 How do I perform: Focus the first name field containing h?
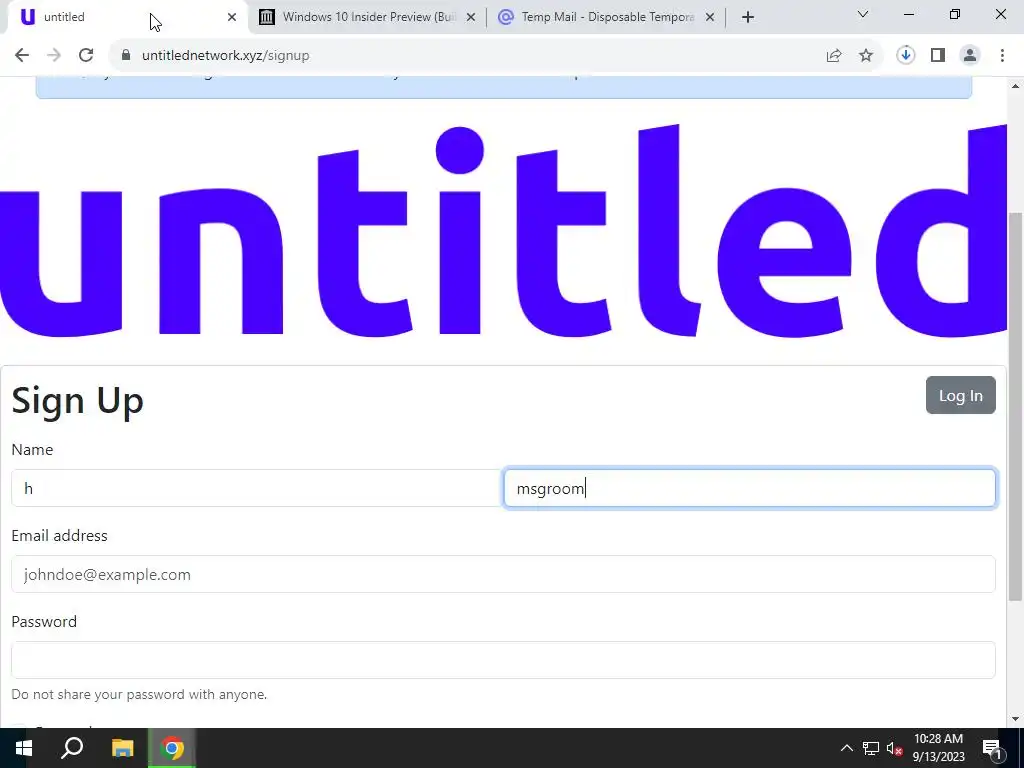pyautogui.click(x=257, y=488)
